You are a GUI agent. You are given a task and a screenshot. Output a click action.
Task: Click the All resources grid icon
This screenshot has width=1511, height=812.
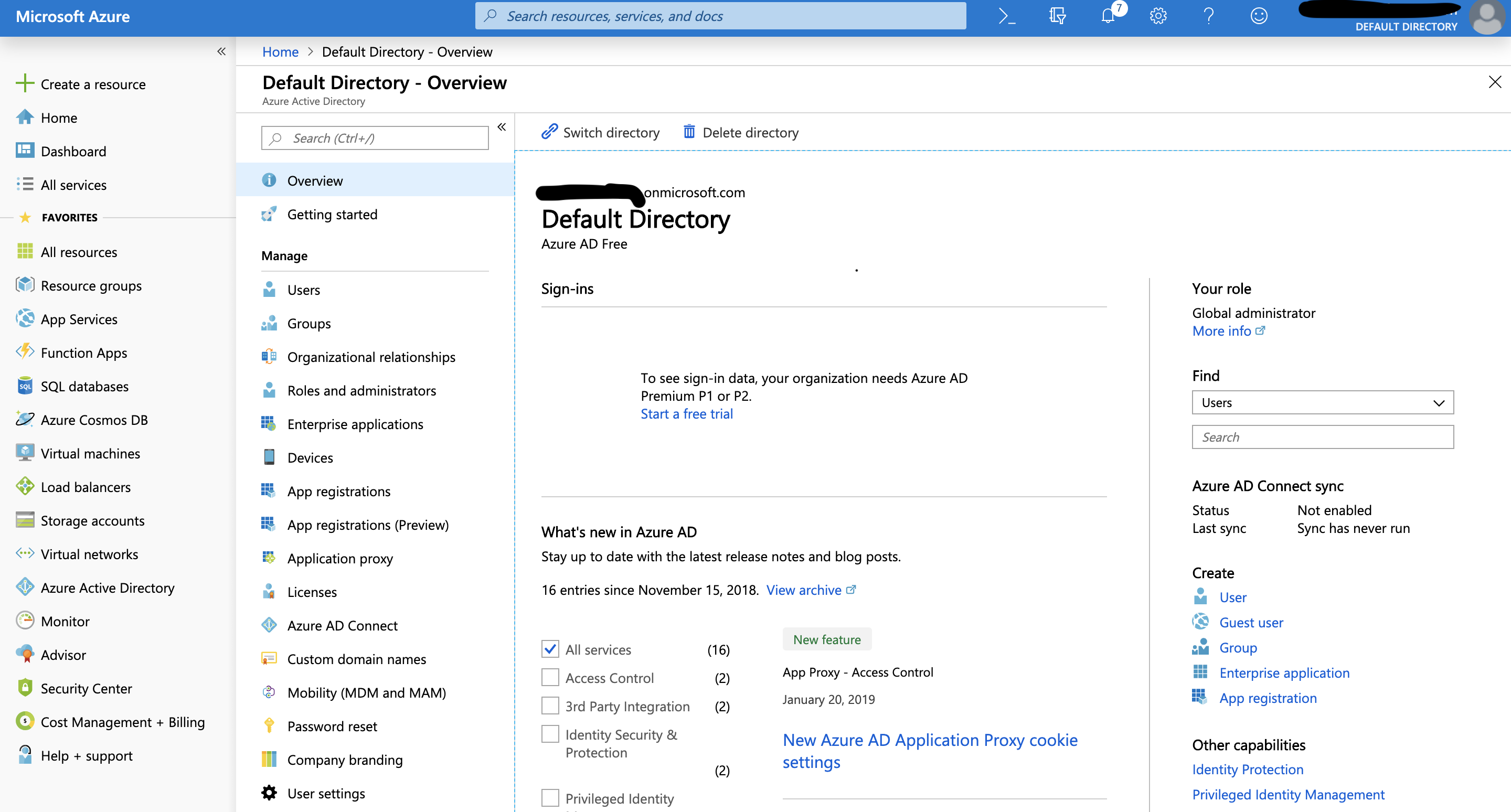click(25, 251)
